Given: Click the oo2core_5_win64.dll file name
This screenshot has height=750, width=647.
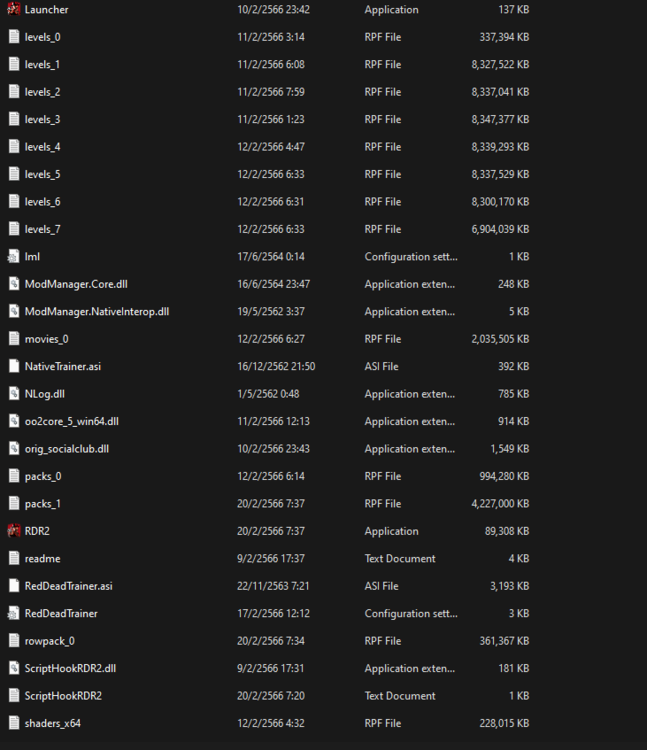Looking at the screenshot, I should tap(71, 421).
